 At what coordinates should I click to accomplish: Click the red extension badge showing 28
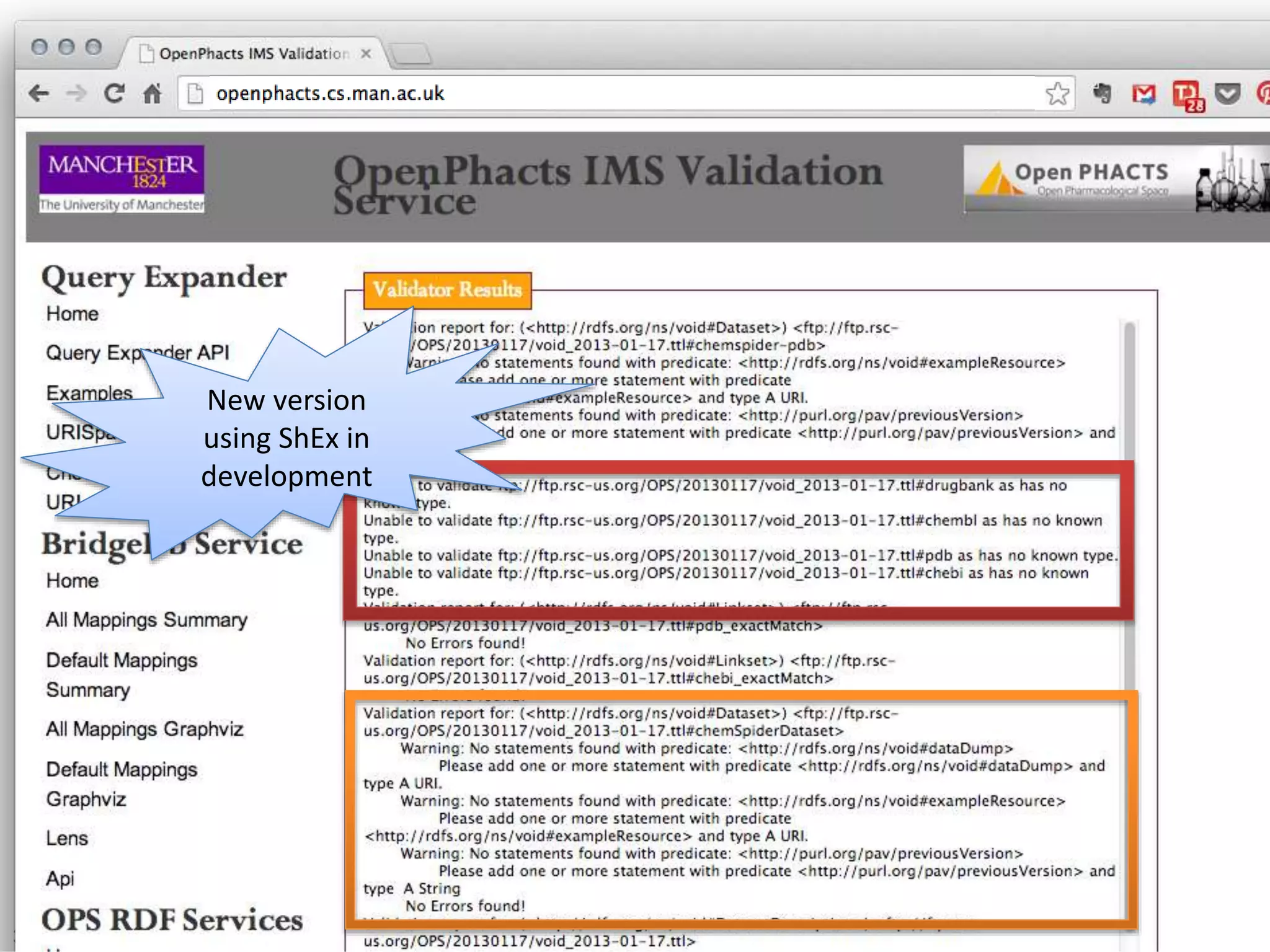(1188, 96)
